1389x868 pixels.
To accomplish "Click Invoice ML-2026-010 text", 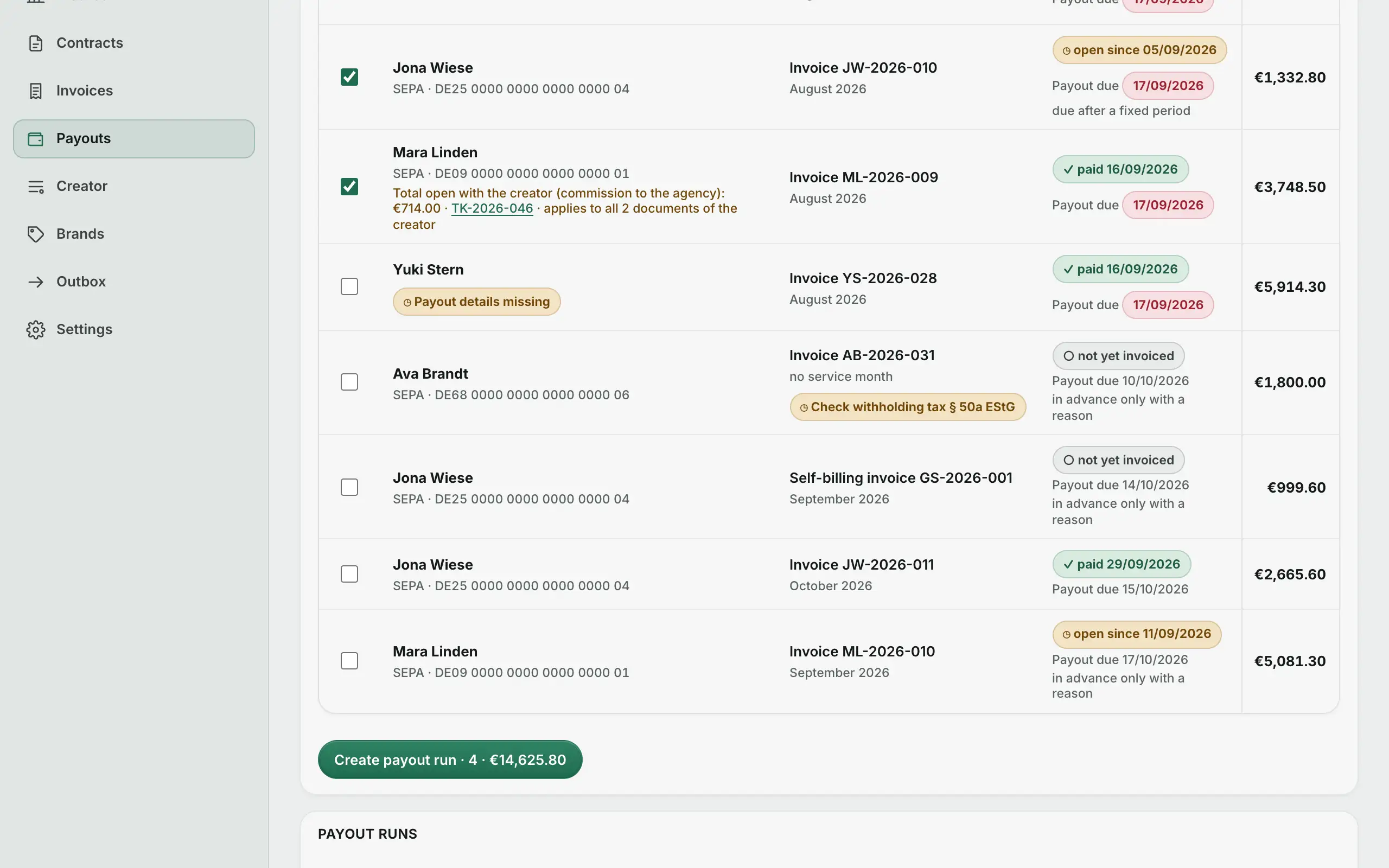I will click(x=862, y=652).
